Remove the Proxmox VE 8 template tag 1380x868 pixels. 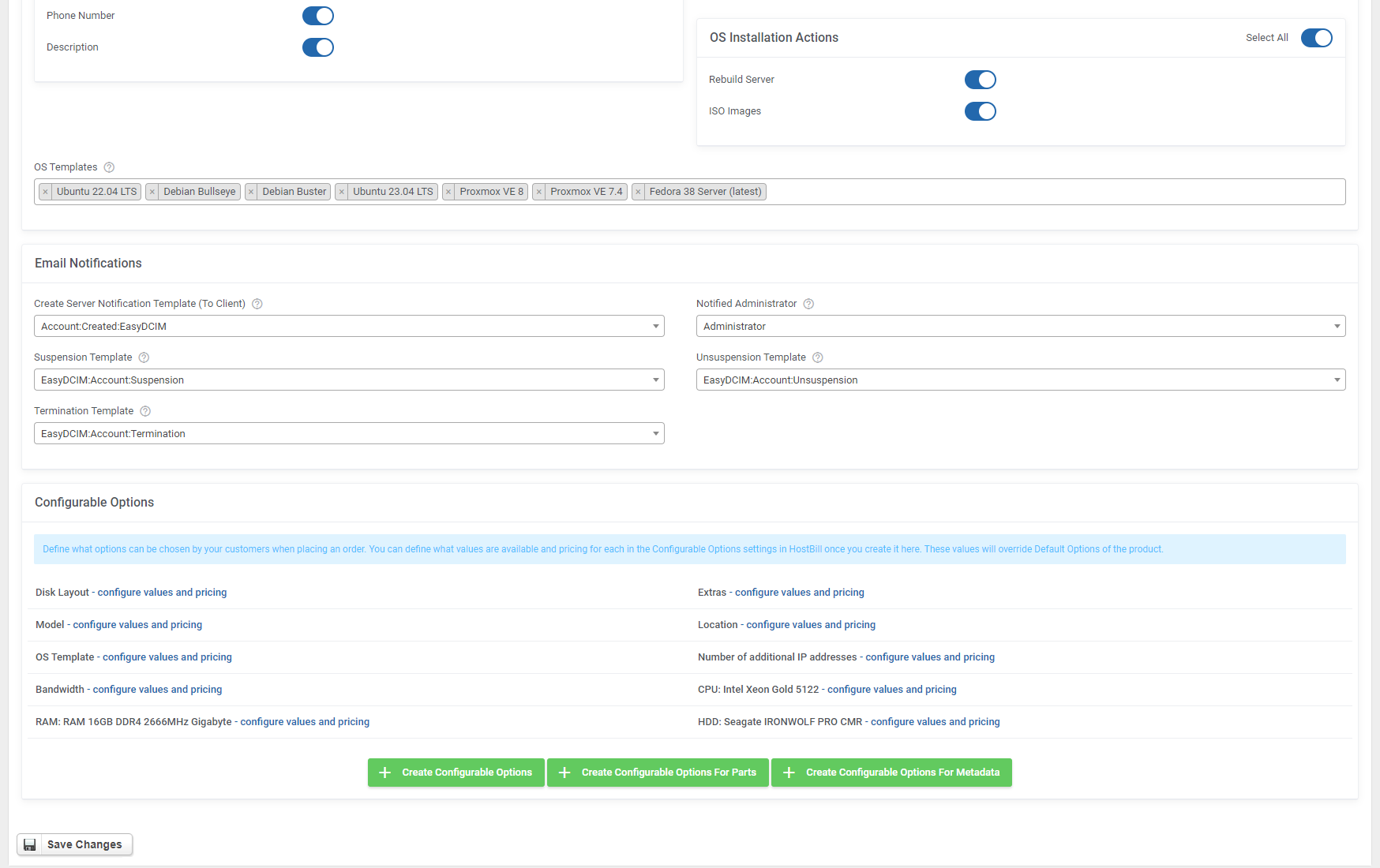coord(448,192)
